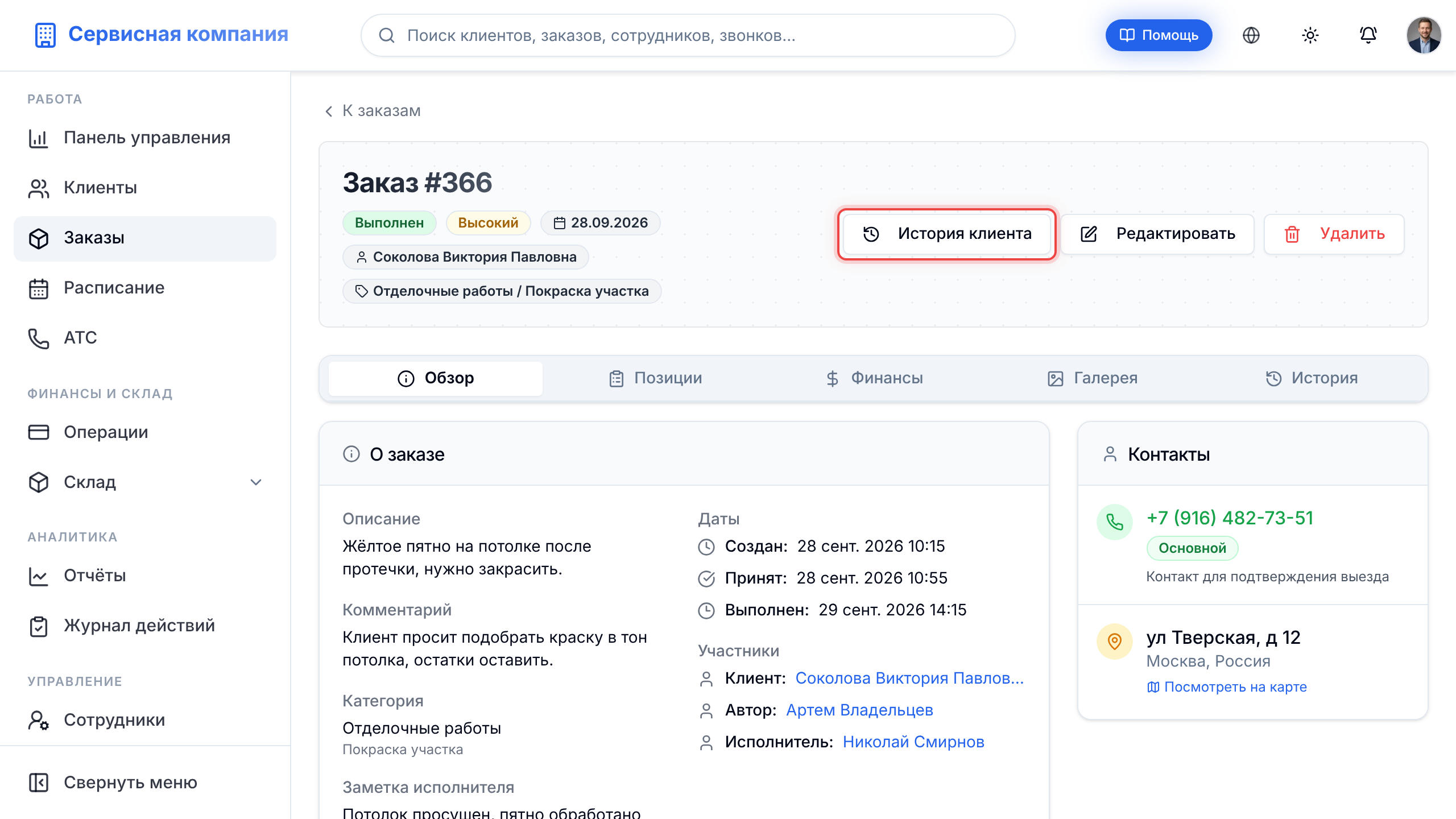Open author link Артем Владельцев
Viewport: 1456px width, 819px height.
point(859,710)
